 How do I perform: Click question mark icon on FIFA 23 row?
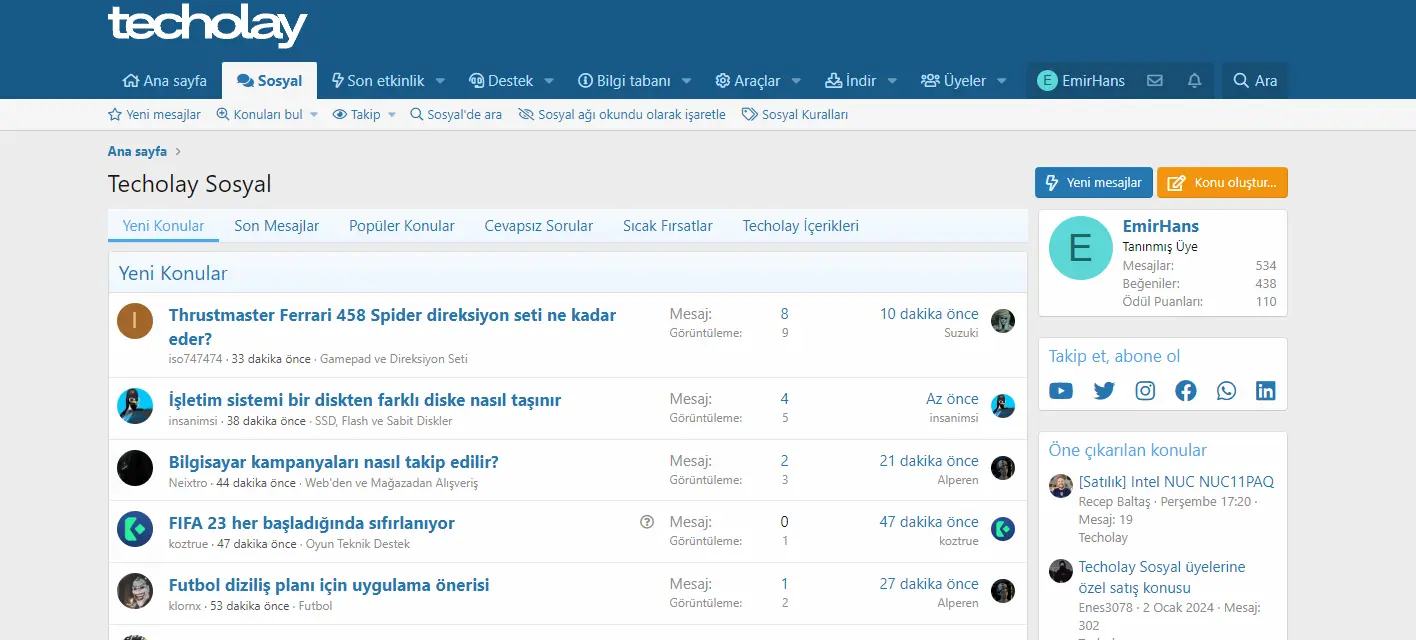tap(647, 521)
